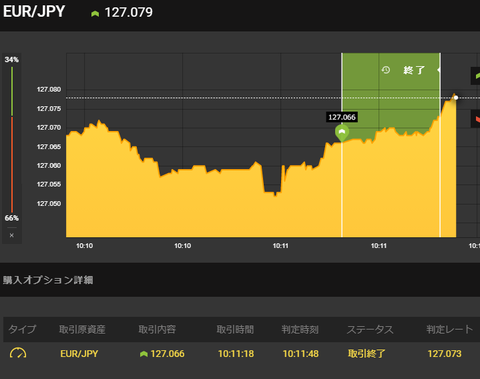Click the 127.080 price axis label

[49, 90]
